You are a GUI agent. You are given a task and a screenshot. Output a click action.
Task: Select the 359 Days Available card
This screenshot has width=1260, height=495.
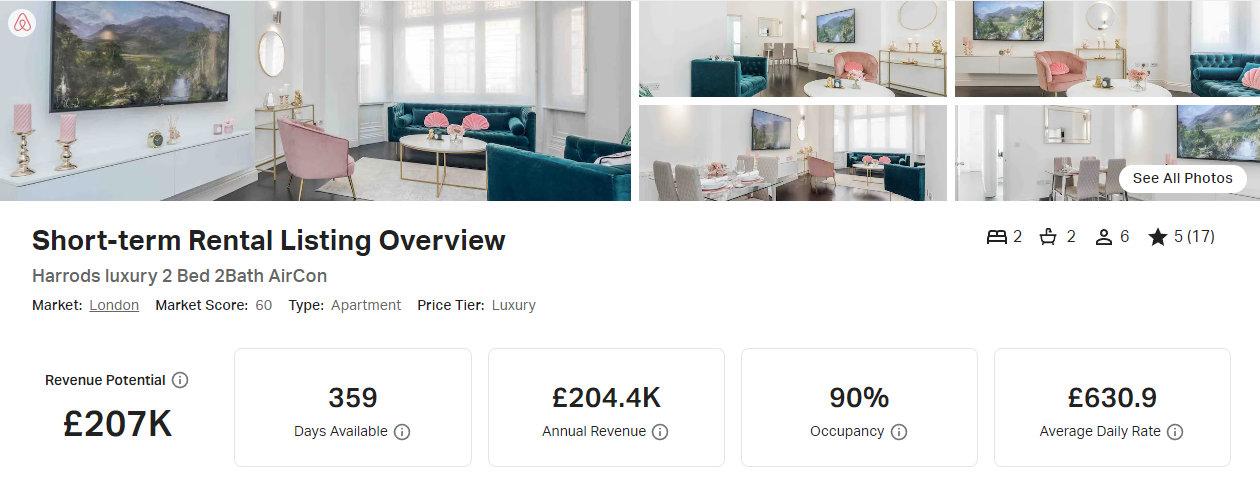(353, 407)
